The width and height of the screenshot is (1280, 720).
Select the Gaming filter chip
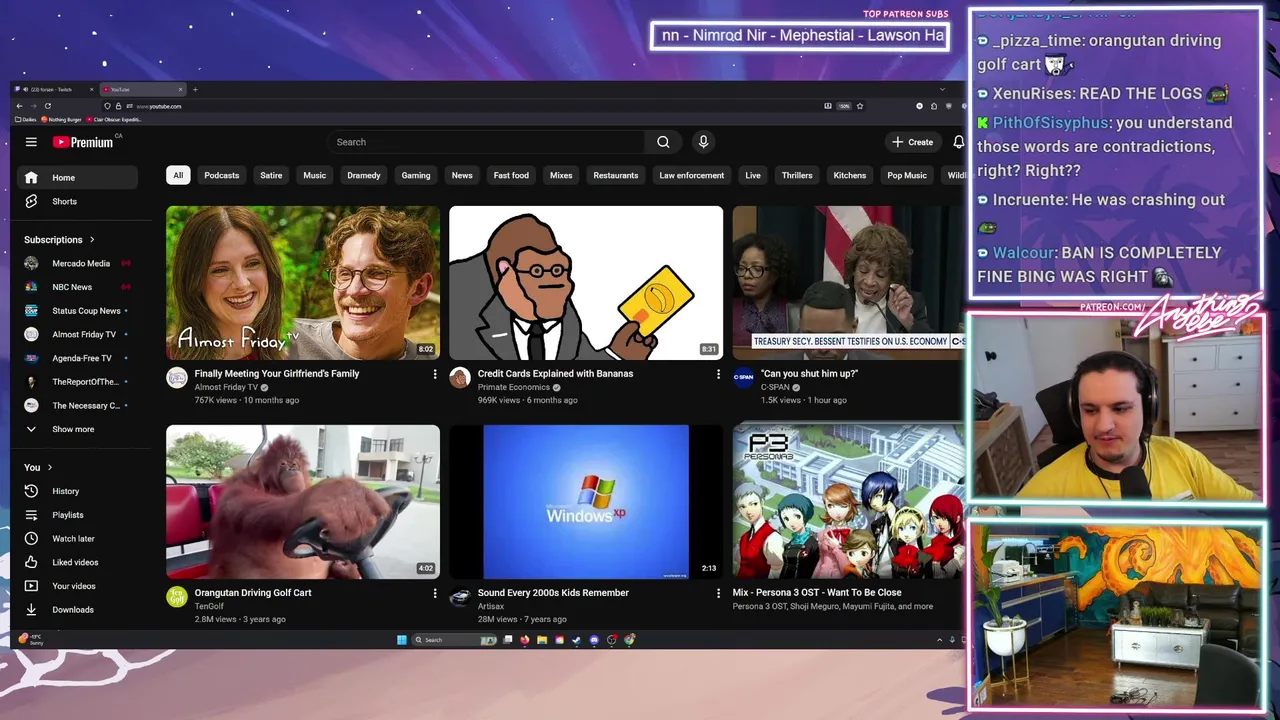pyautogui.click(x=416, y=175)
